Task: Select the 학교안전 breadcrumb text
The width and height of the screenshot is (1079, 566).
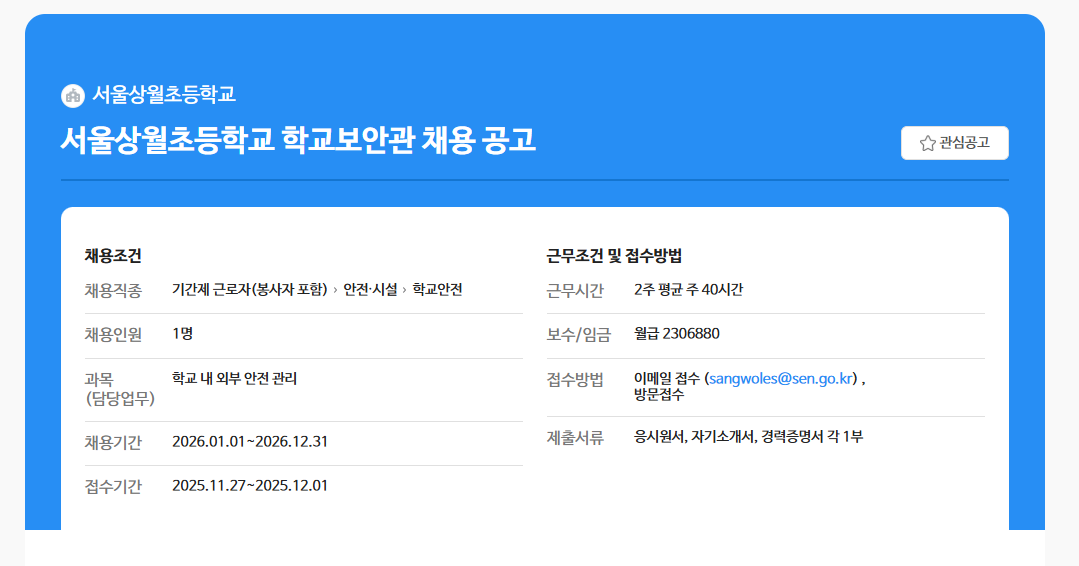Action: tap(437, 290)
